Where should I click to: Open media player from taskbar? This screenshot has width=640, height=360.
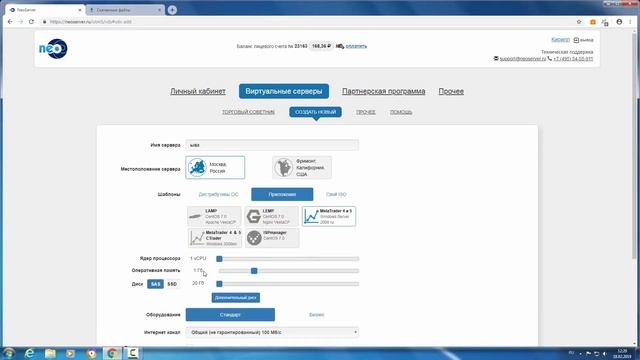71,353
